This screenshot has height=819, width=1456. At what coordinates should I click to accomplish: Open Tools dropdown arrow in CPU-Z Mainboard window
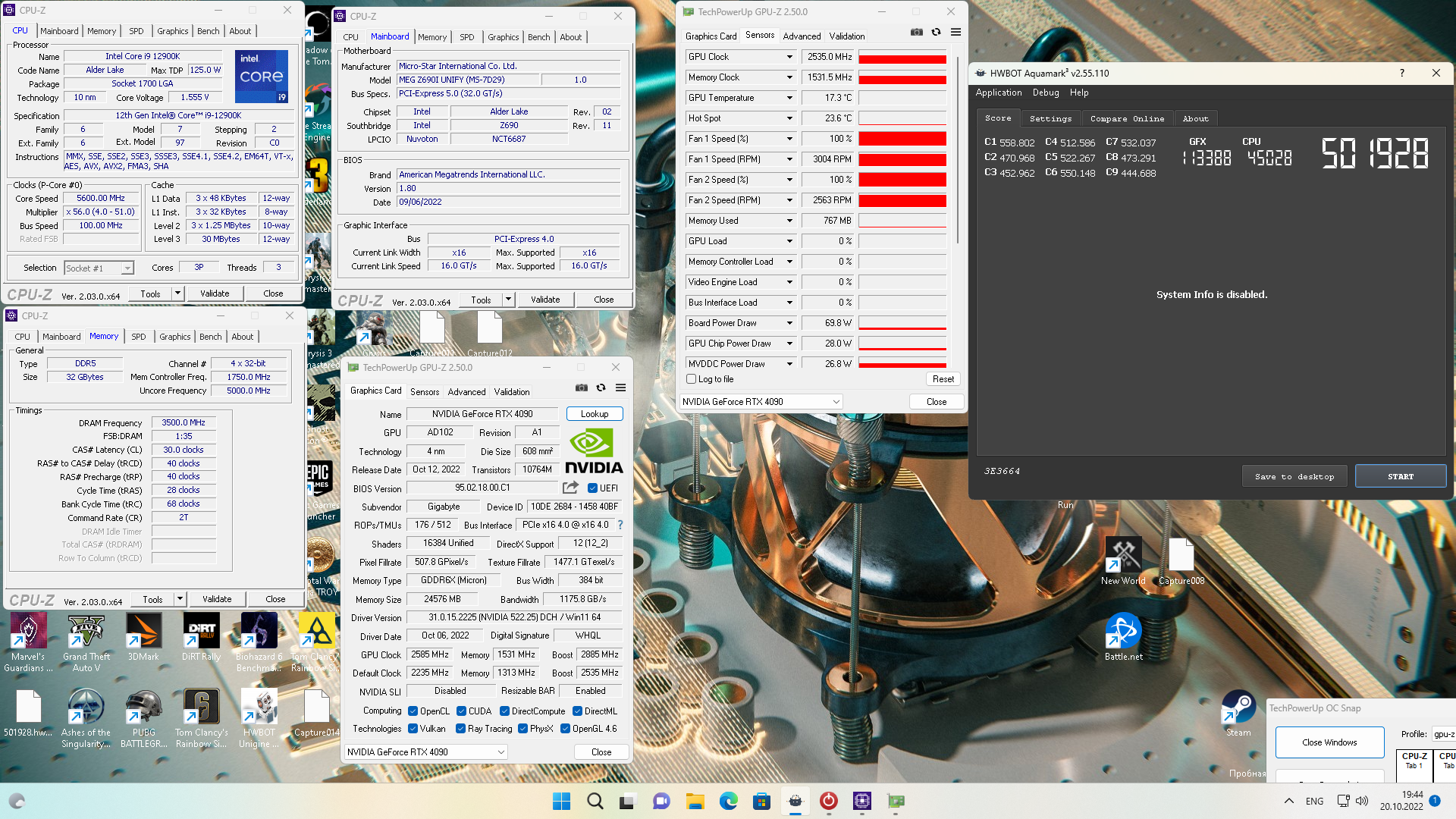[x=509, y=300]
